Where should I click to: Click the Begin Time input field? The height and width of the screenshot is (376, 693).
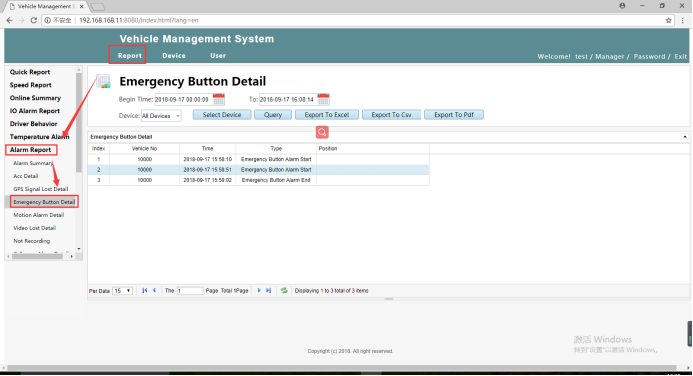(183, 99)
